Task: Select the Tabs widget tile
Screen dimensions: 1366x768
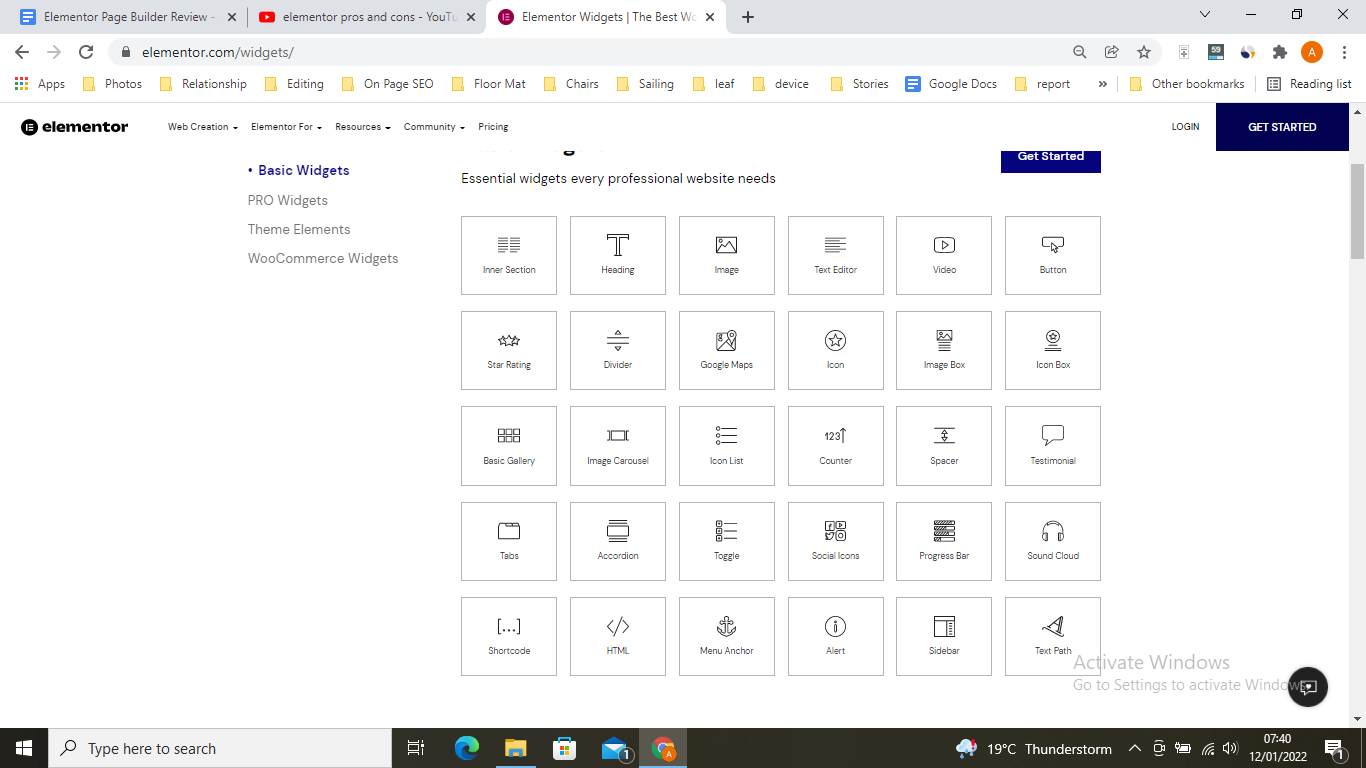Action: click(x=509, y=541)
